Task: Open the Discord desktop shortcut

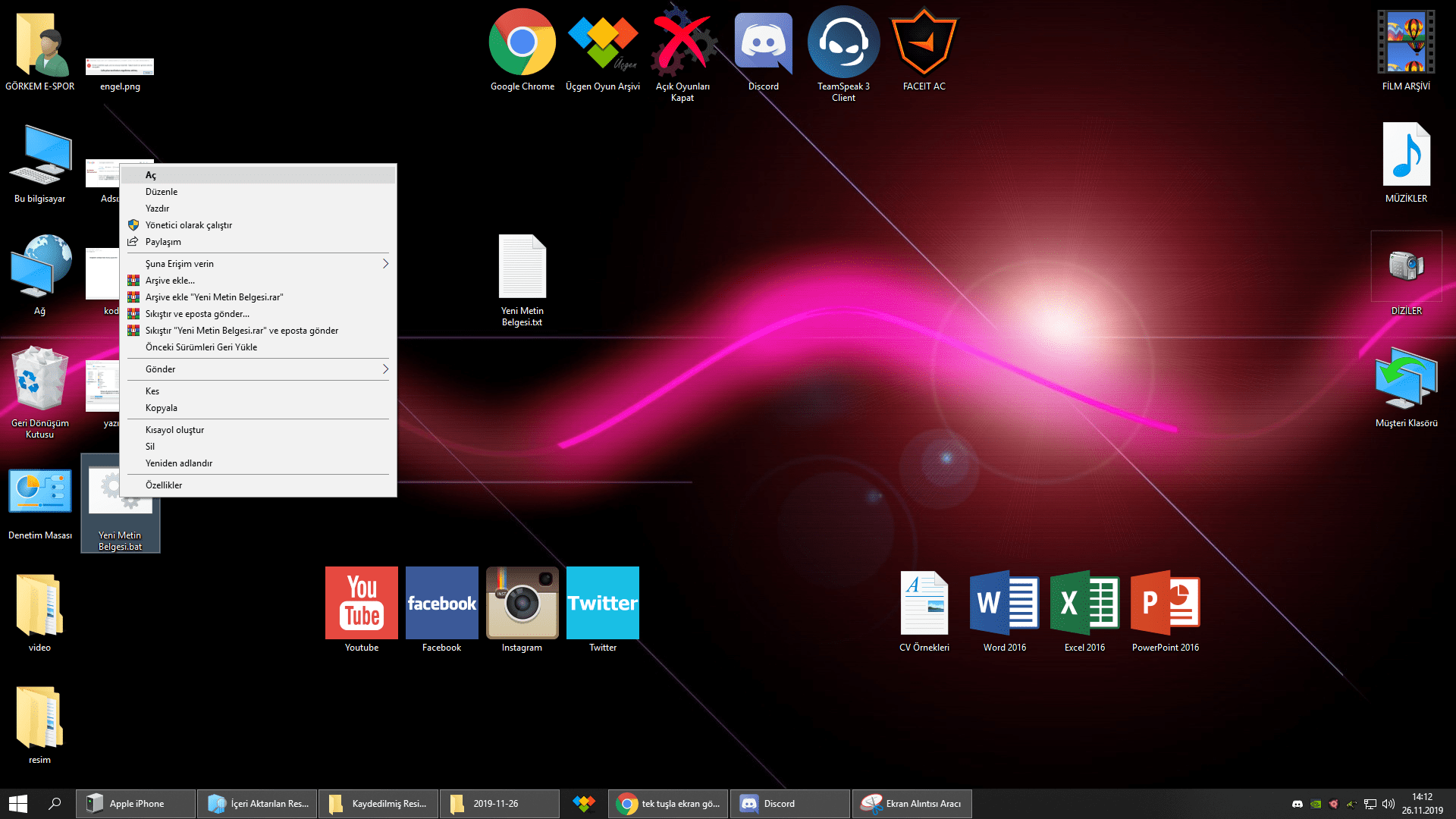Action: (x=763, y=50)
